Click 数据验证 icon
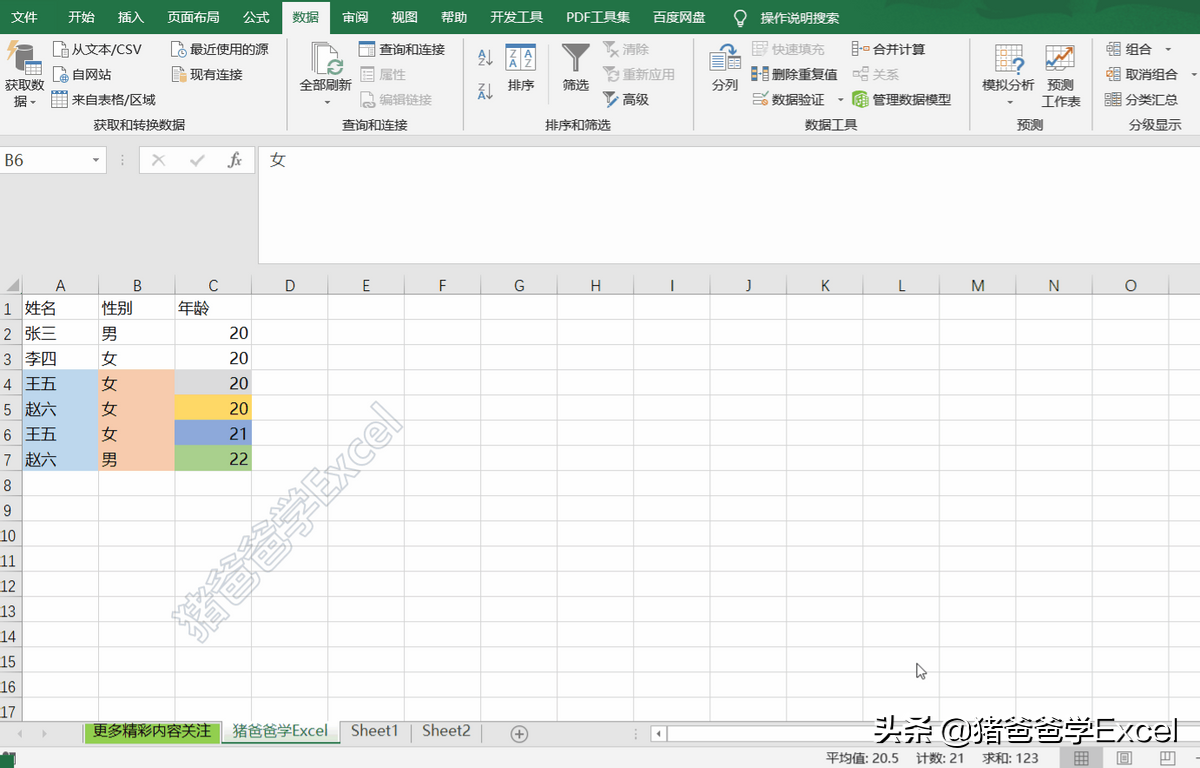The image size is (1200, 768). [760, 99]
